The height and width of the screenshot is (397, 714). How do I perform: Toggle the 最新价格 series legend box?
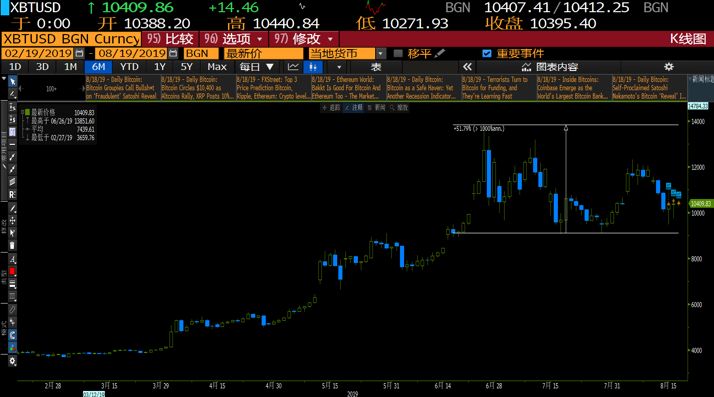point(27,112)
